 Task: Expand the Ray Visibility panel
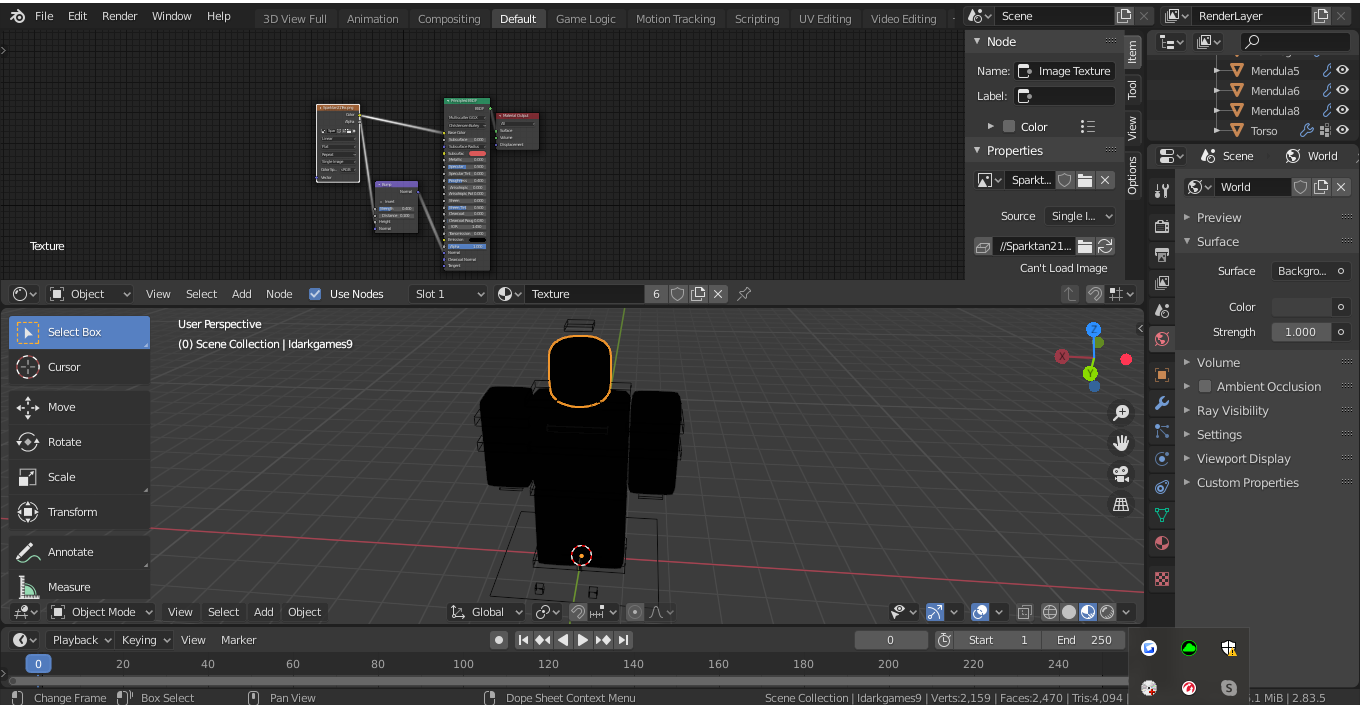click(1232, 411)
